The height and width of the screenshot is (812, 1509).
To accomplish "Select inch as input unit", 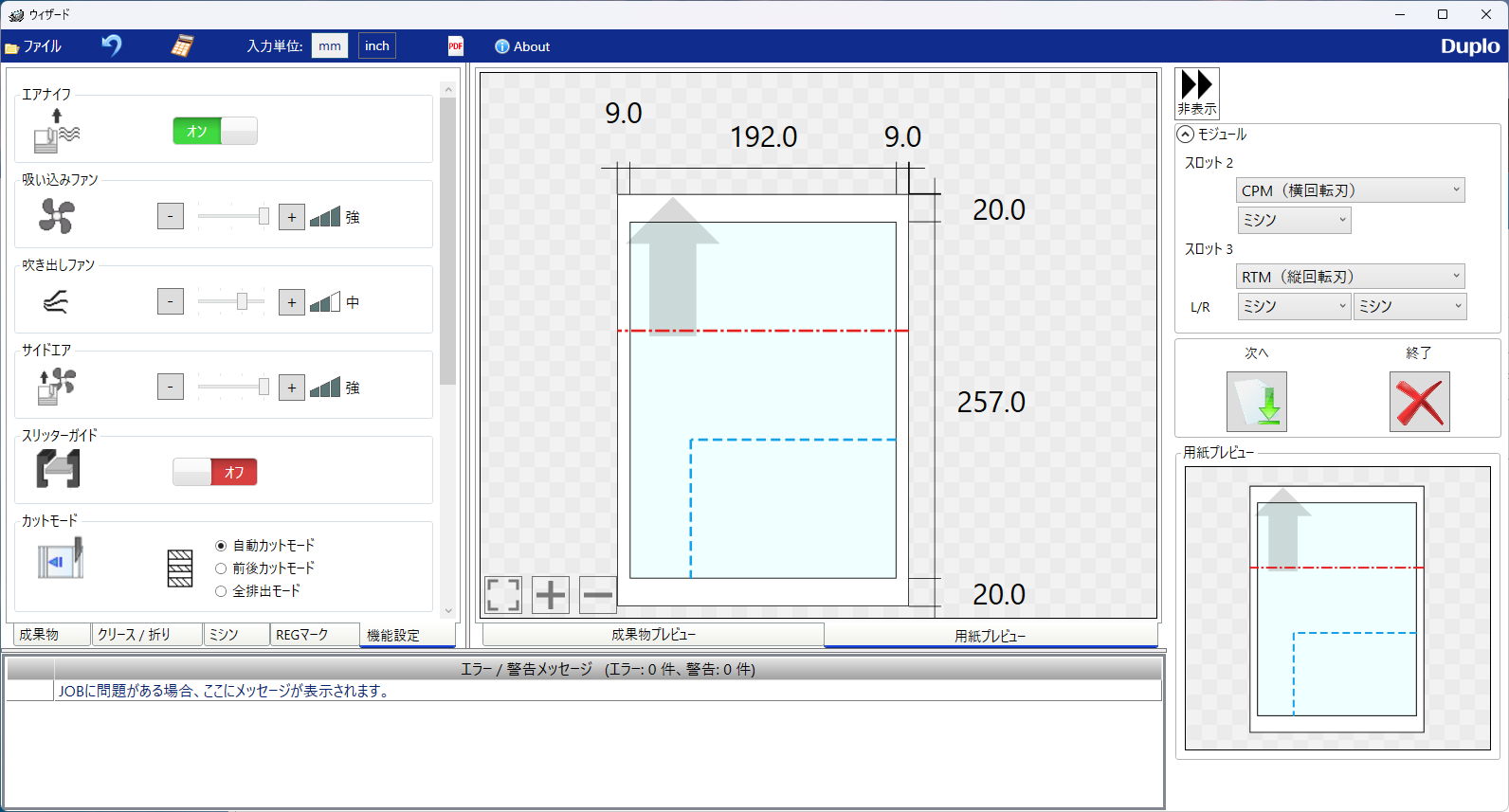I will pyautogui.click(x=377, y=45).
